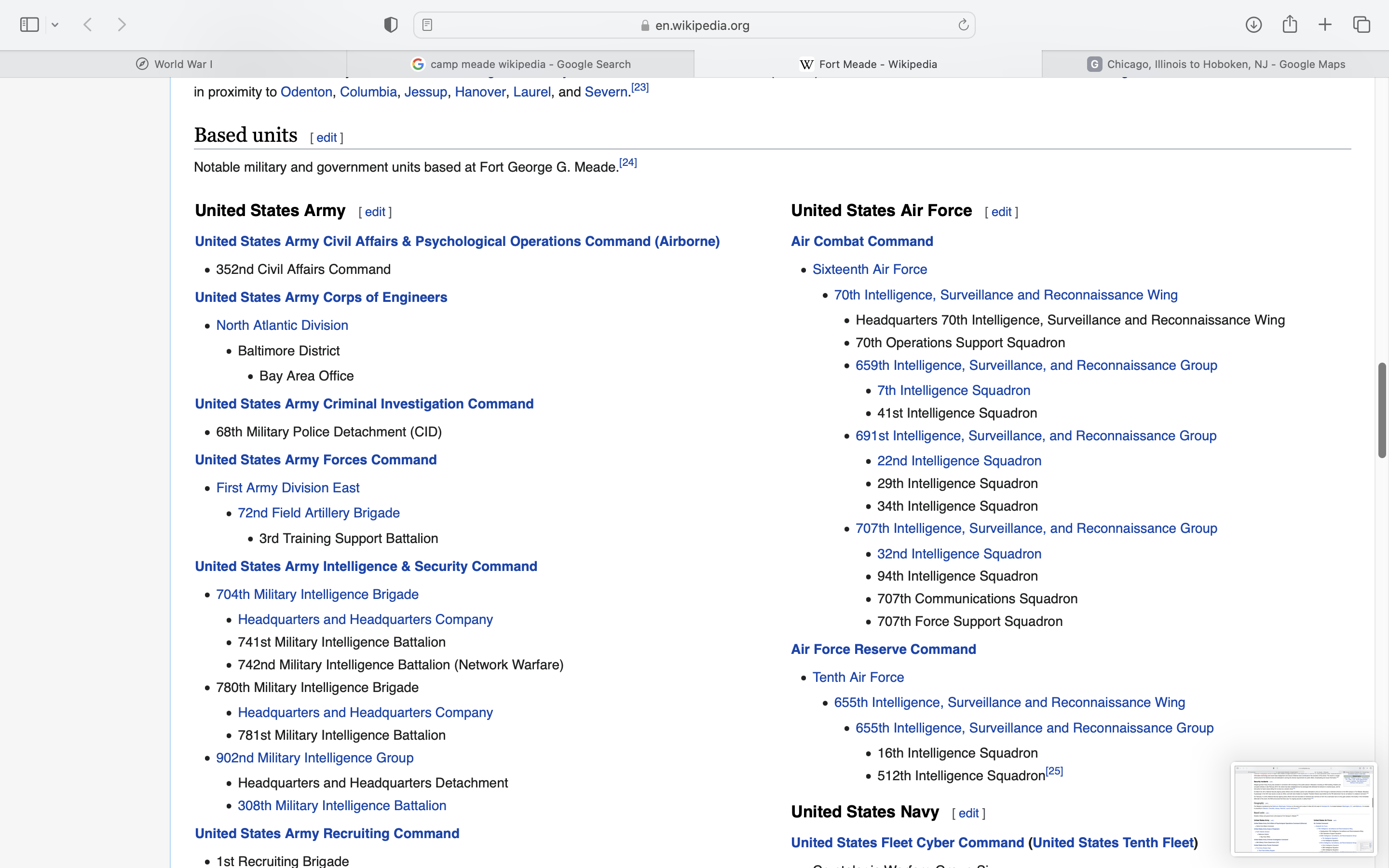Open the 704th Military Intelligence Brigade link
Screen dimensions: 1389x868
tap(317, 594)
